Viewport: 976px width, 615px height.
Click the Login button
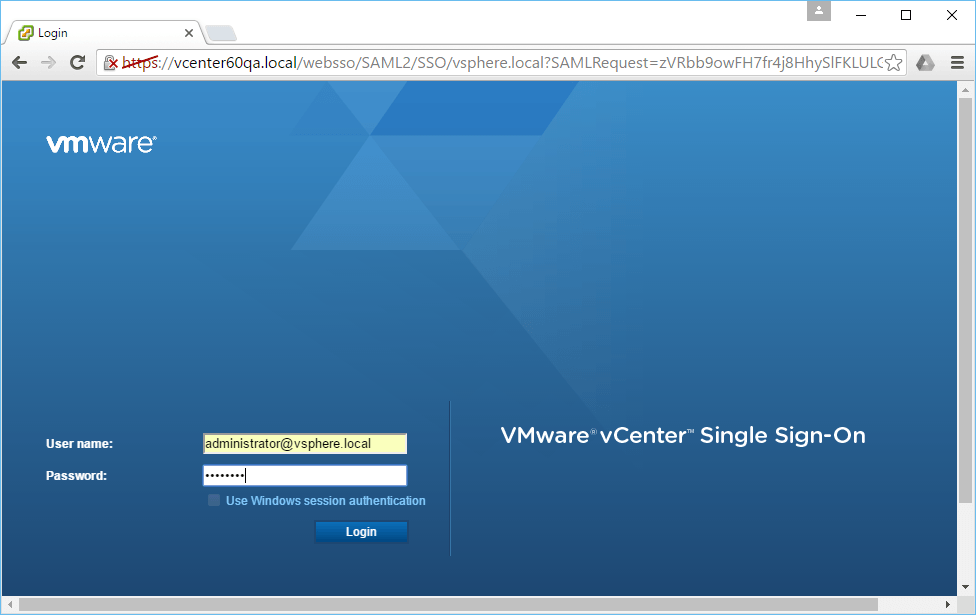(361, 532)
